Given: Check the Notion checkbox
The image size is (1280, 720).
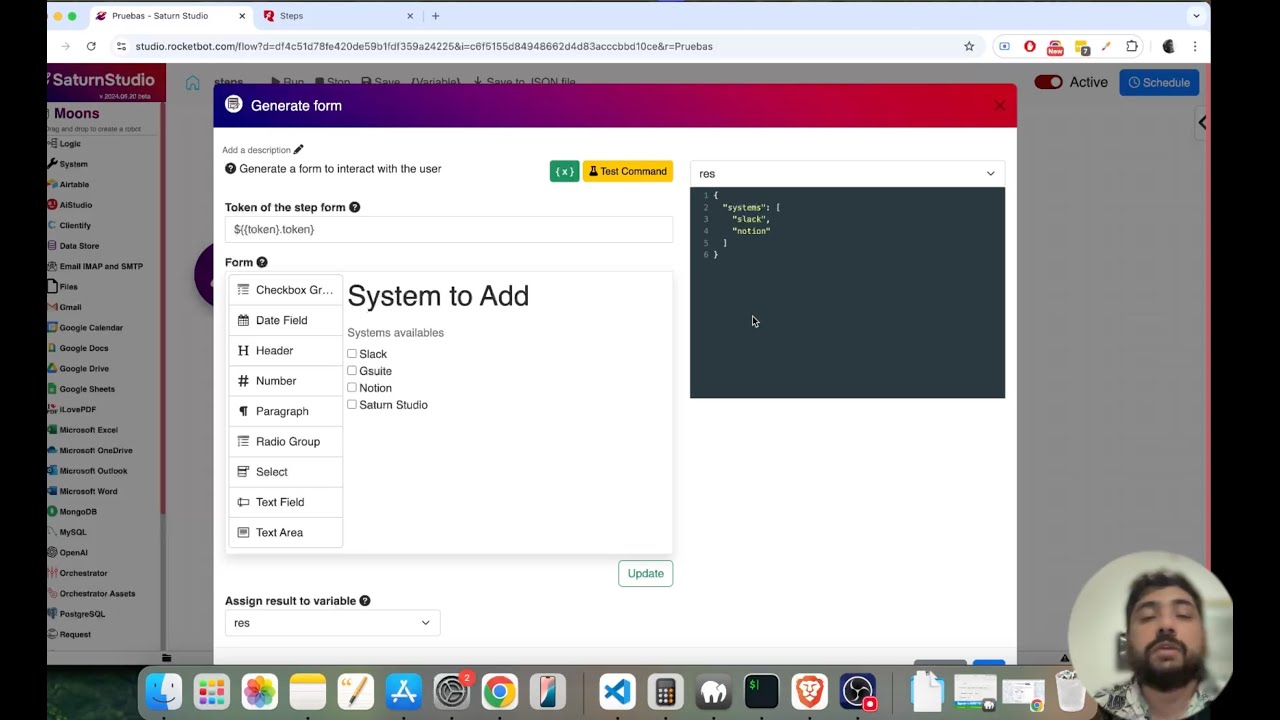Looking at the screenshot, I should tap(352, 388).
